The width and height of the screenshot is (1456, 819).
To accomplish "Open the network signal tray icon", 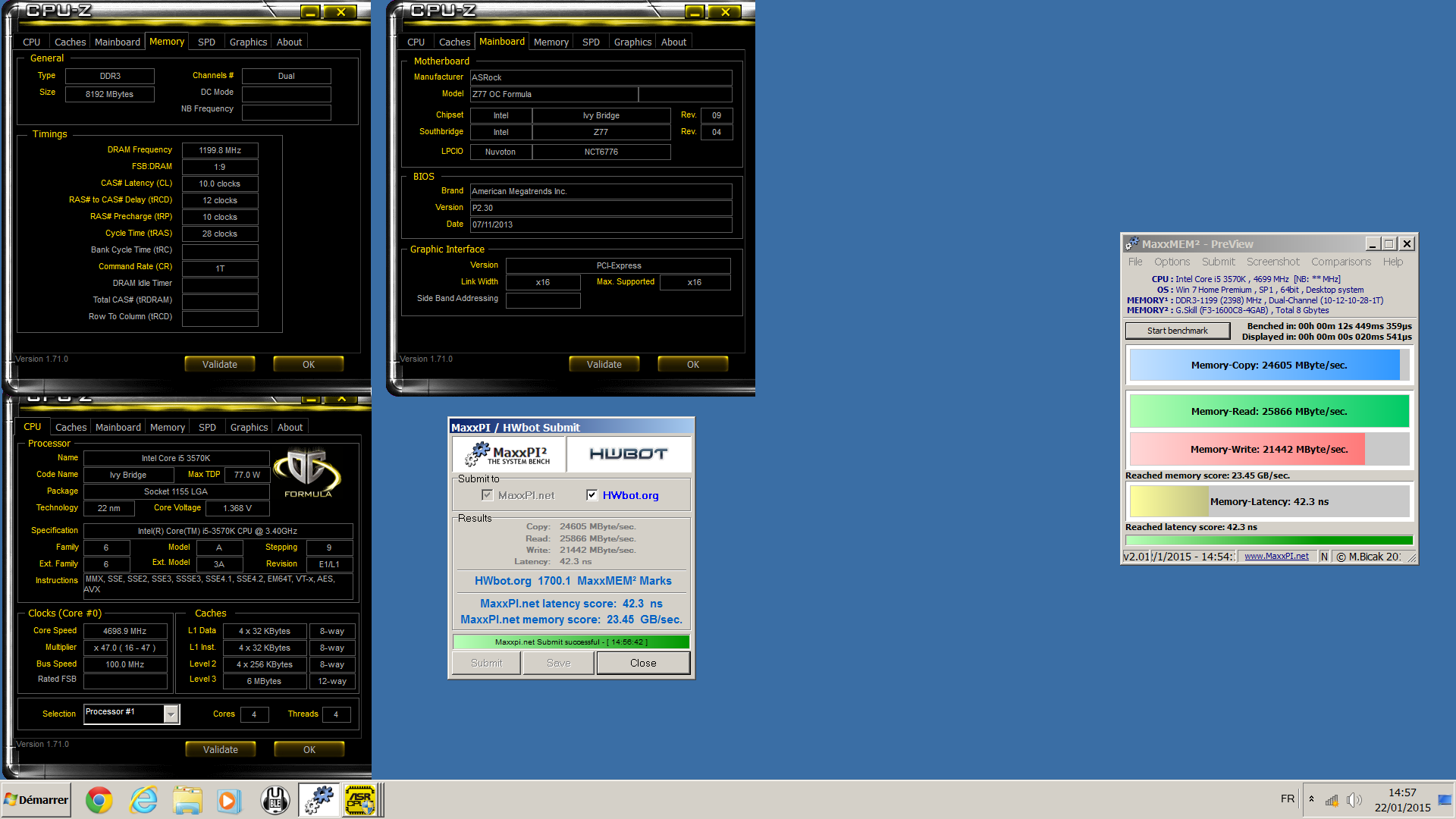I will click(1332, 800).
